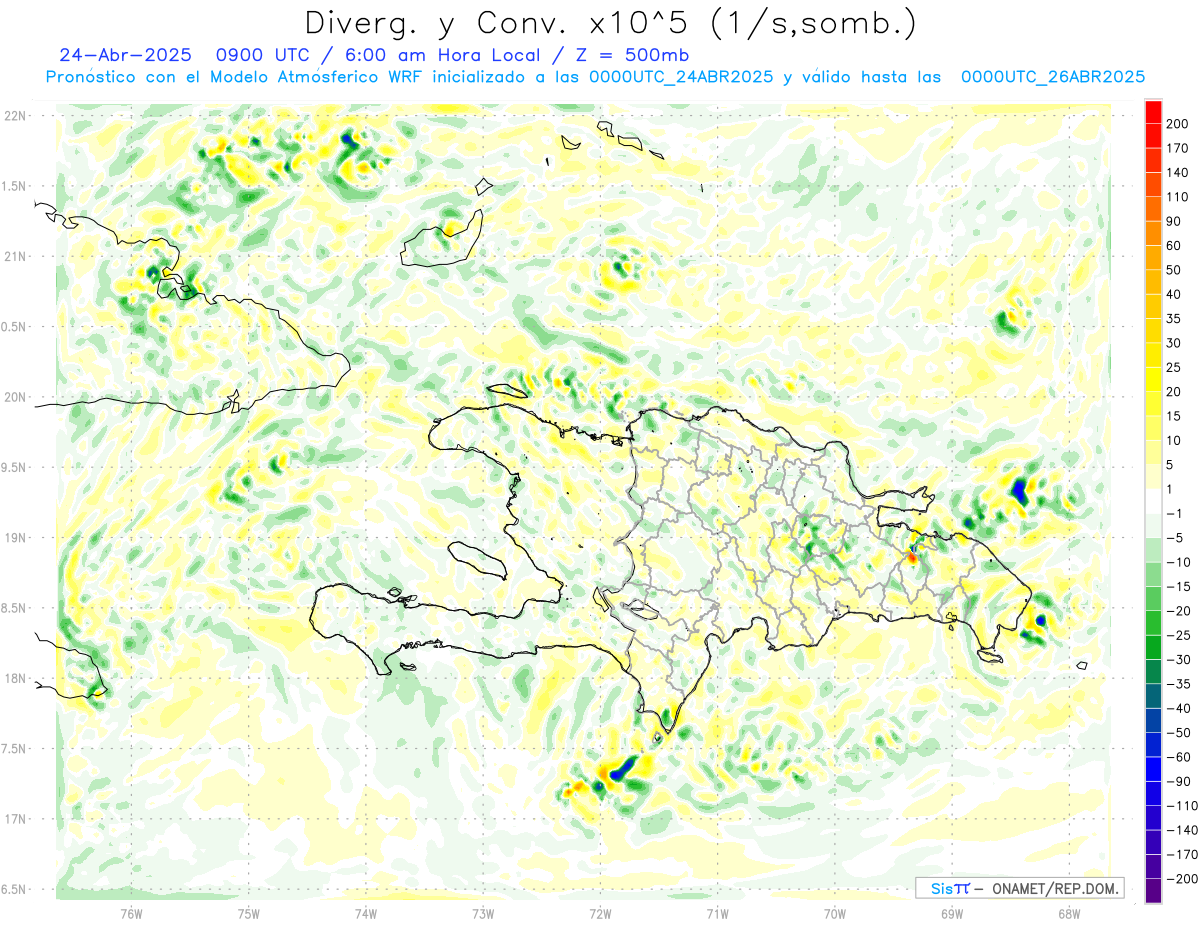Click the '19N' latitude label
The width and height of the screenshot is (1200, 927).
point(16,538)
